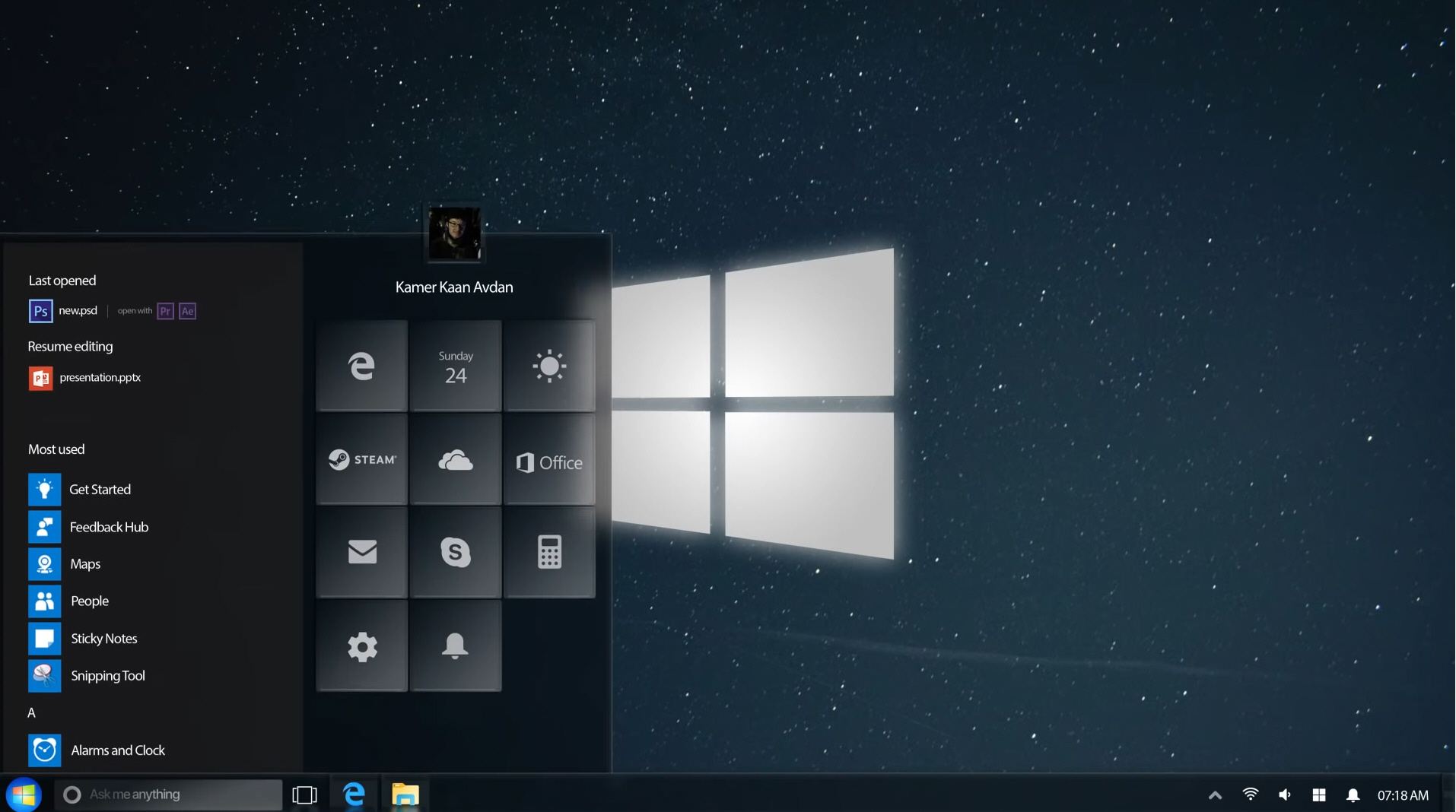The height and width of the screenshot is (812, 1456).
Task: Launch the Steam tile
Action: click(x=362, y=459)
